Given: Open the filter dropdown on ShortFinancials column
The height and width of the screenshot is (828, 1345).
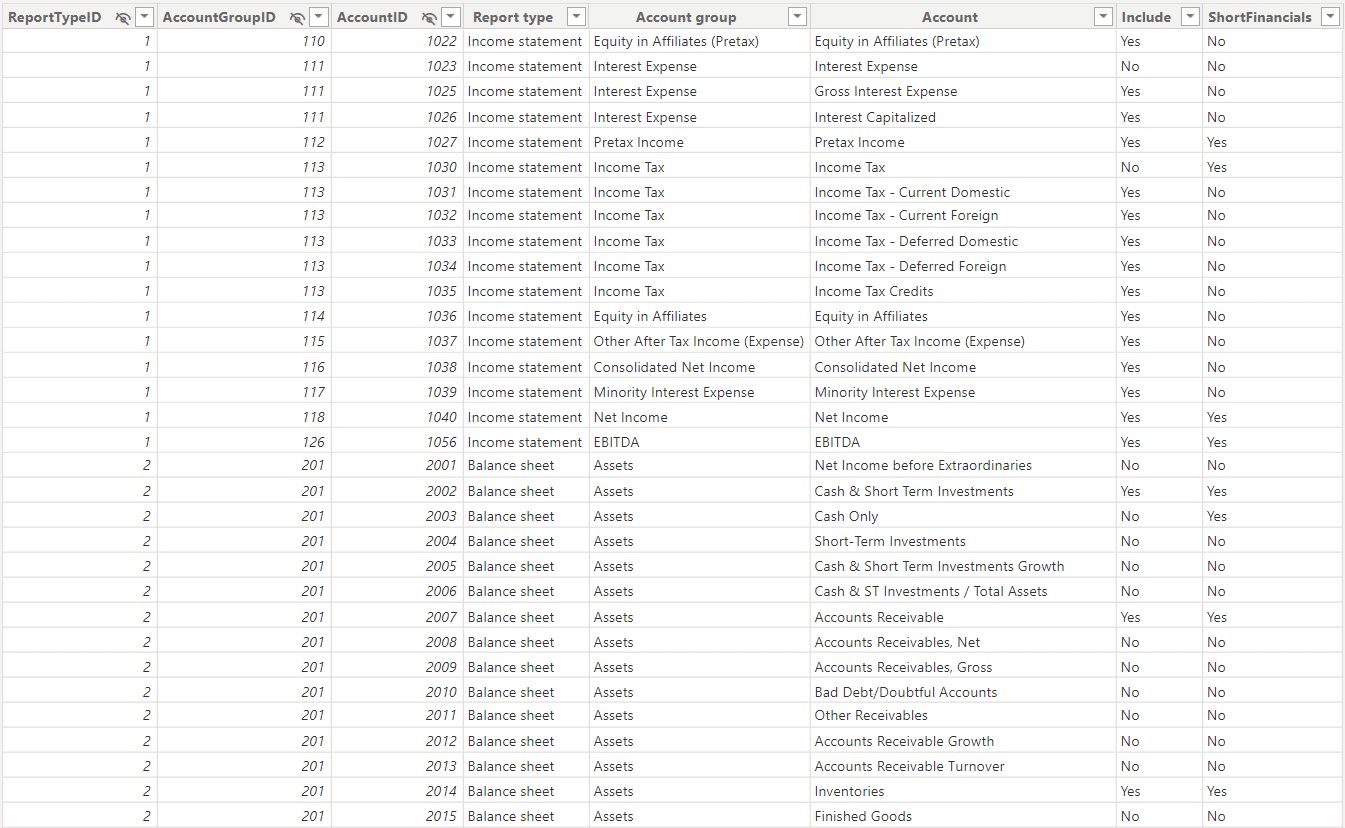Looking at the screenshot, I should pyautogui.click(x=1331, y=17).
